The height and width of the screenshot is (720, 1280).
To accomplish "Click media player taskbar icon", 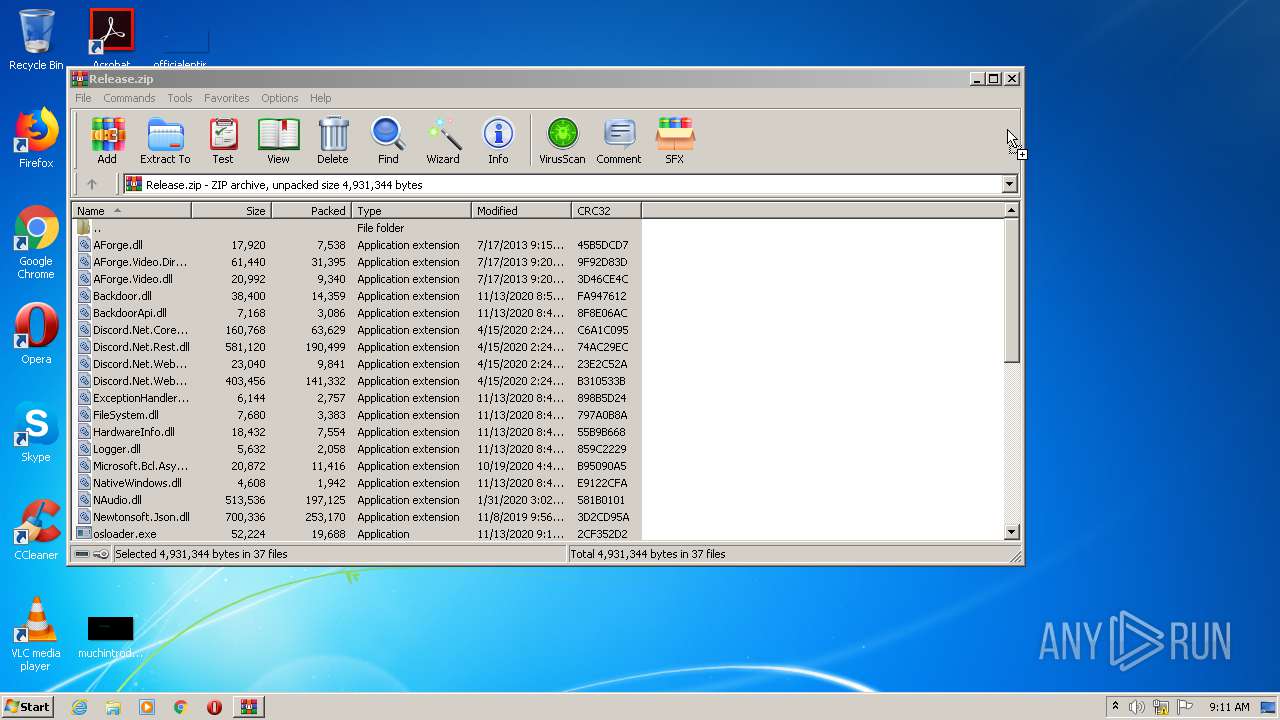I will click(x=147, y=707).
